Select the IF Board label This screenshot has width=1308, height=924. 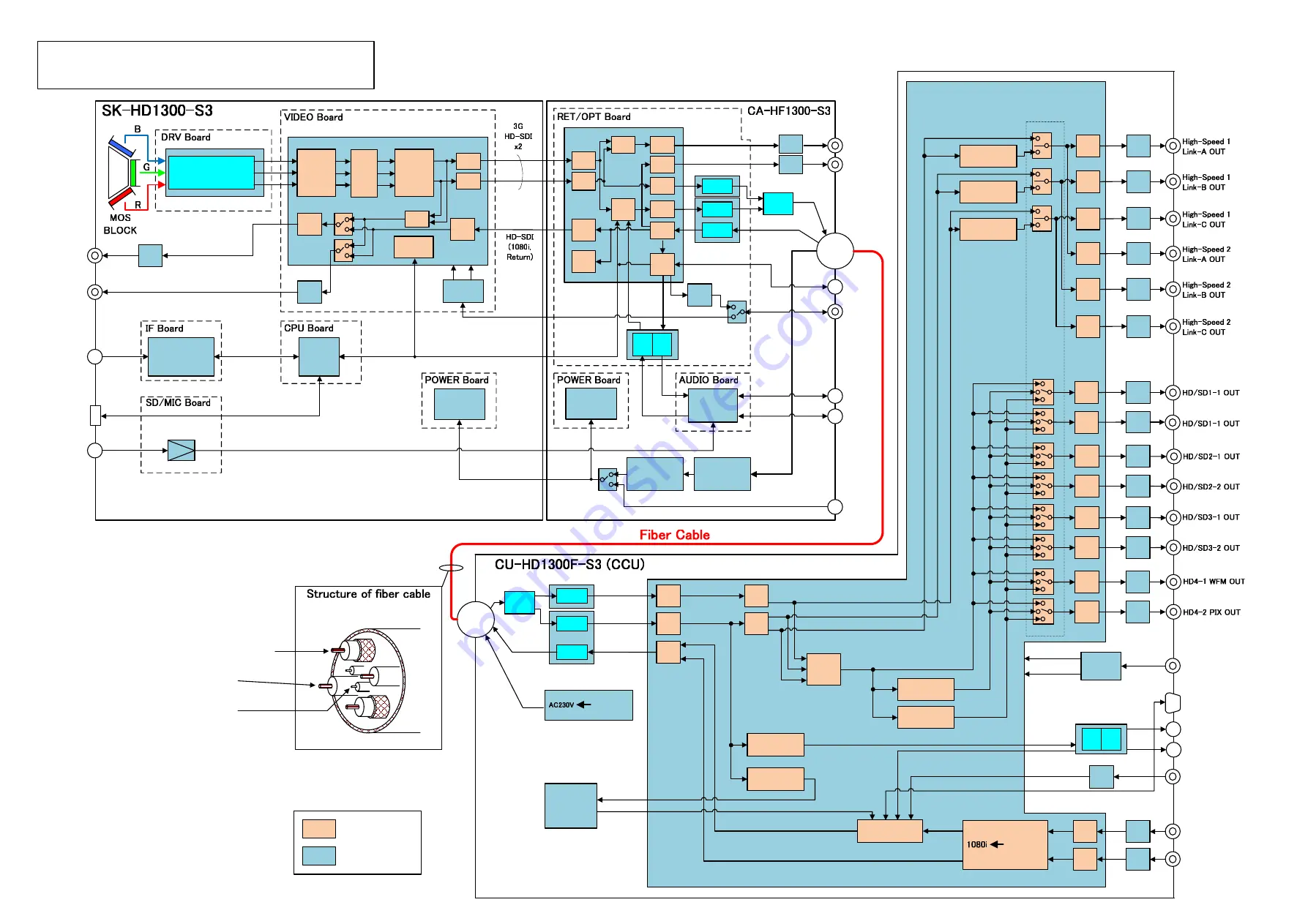(165, 328)
